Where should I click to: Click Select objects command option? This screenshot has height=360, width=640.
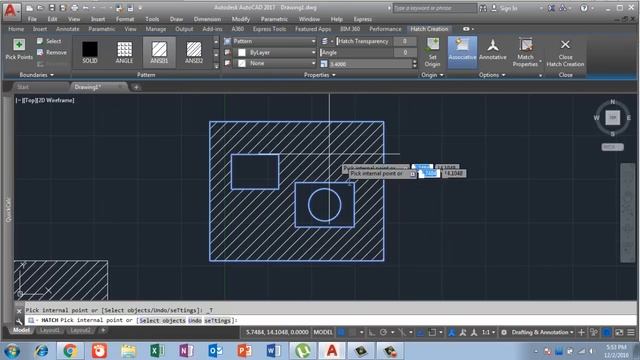[x=162, y=320]
